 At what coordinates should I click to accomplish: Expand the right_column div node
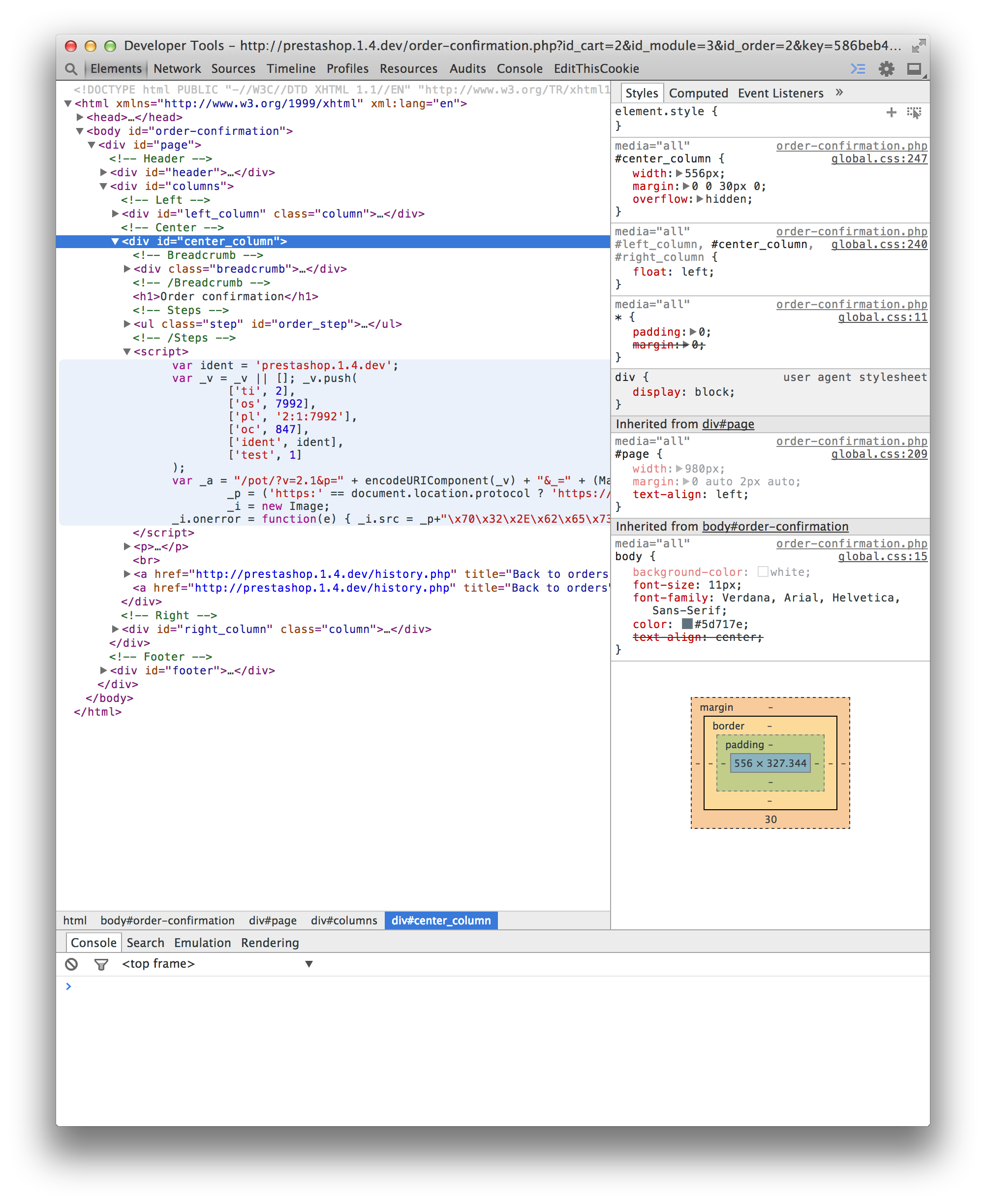115,629
